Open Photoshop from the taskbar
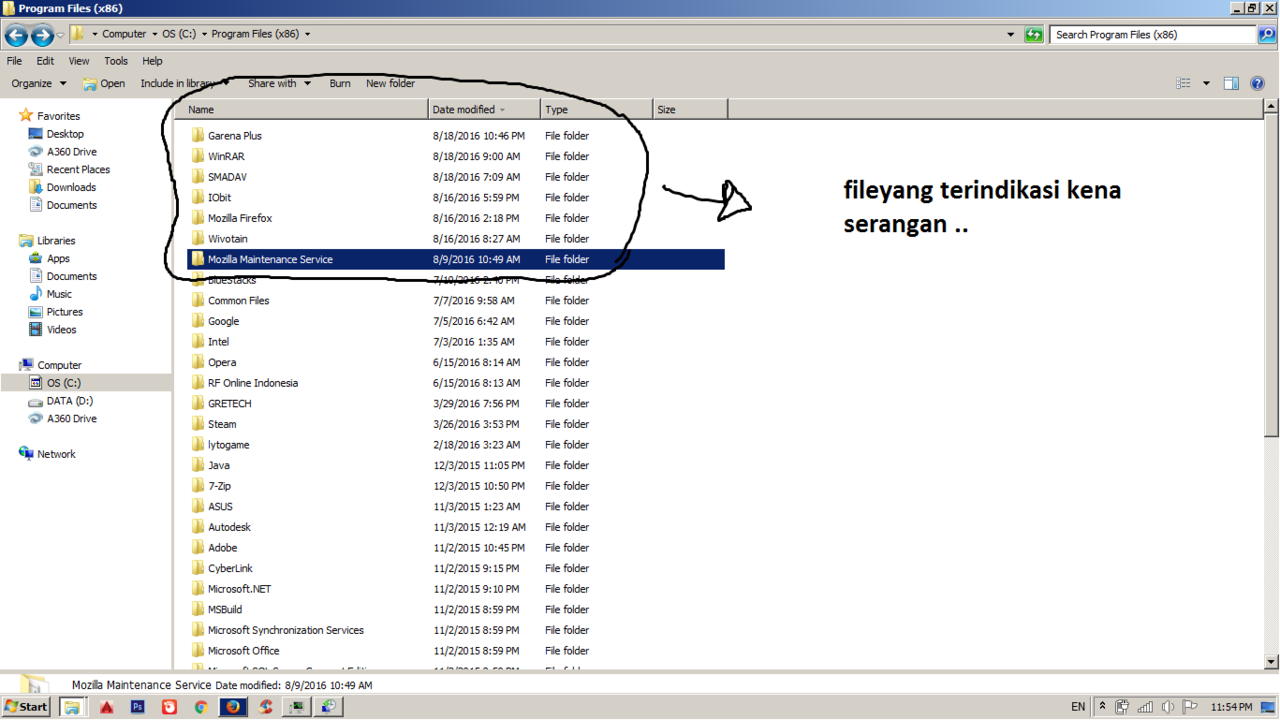Image resolution: width=1280 pixels, height=720 pixels. [x=138, y=707]
